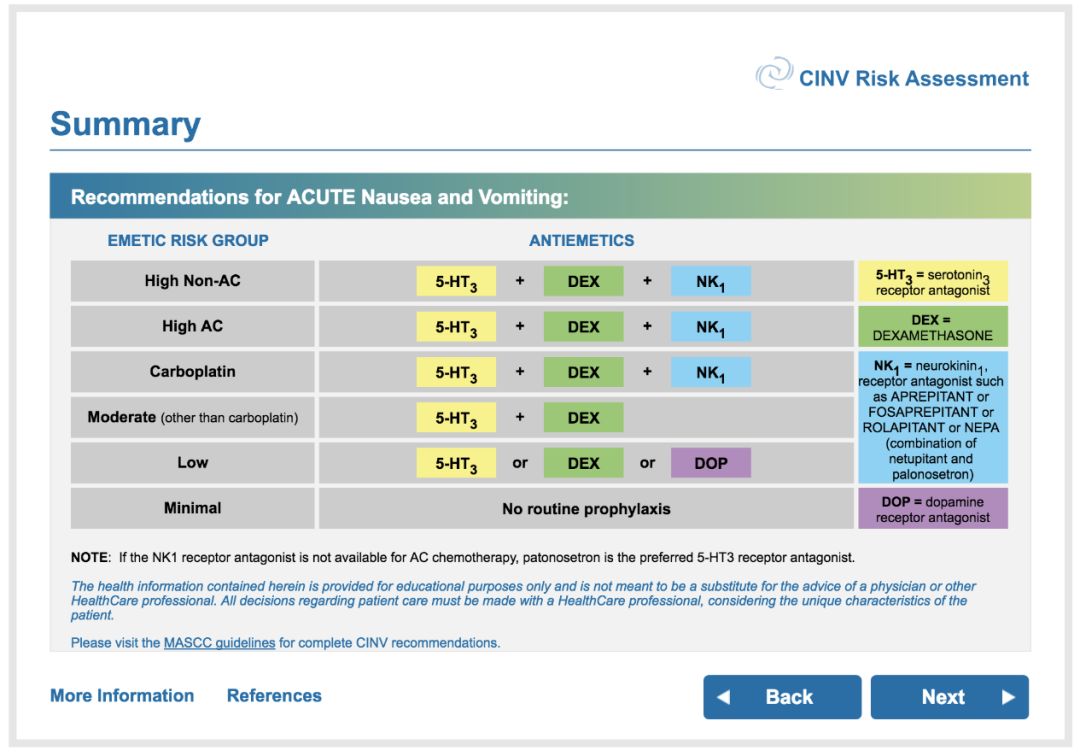1080x756 pixels.
Task: Click the blue NK1 legend definition box
Action: point(932,417)
